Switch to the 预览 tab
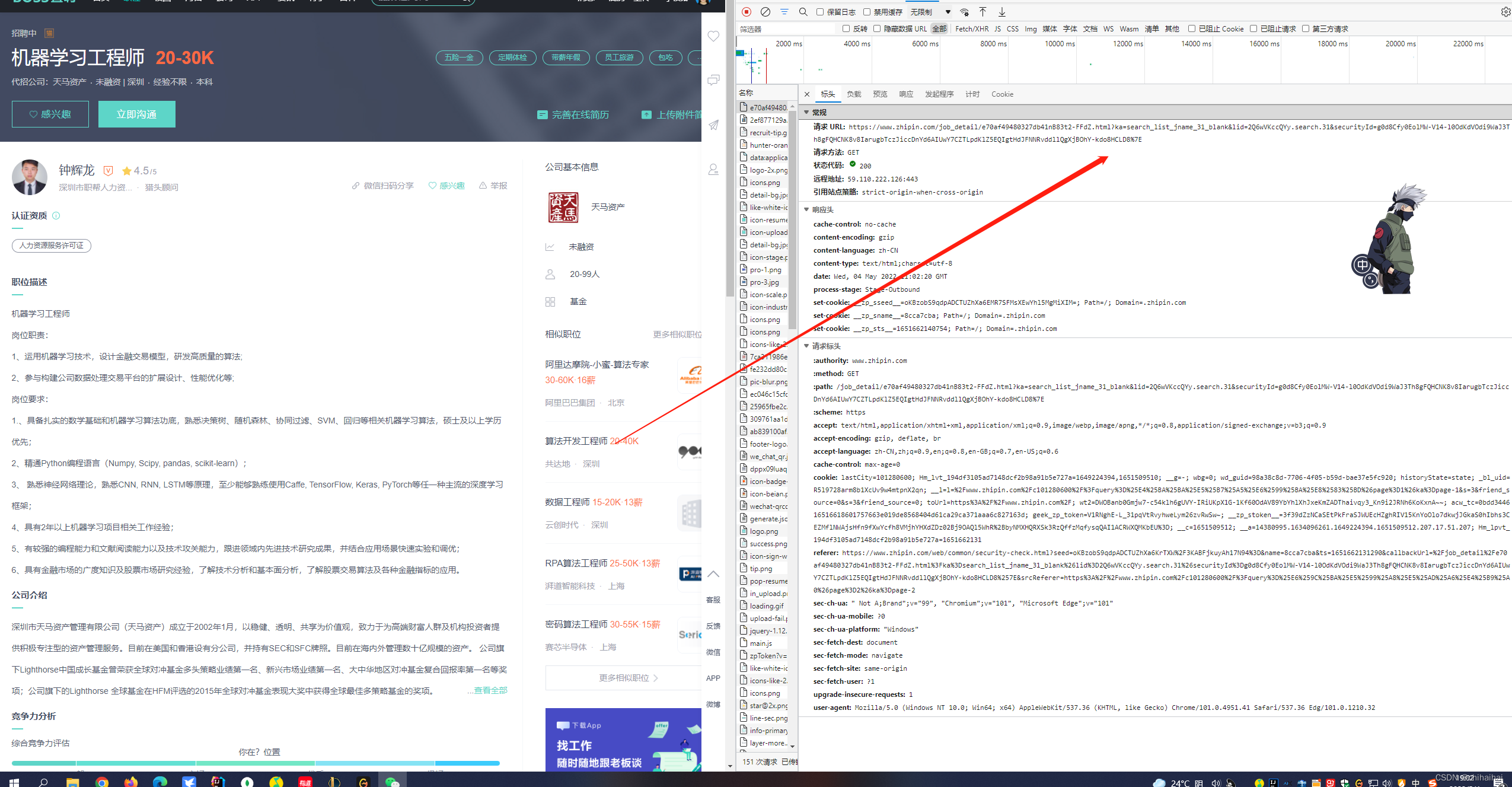This screenshot has height=787, width=1512. [880, 94]
